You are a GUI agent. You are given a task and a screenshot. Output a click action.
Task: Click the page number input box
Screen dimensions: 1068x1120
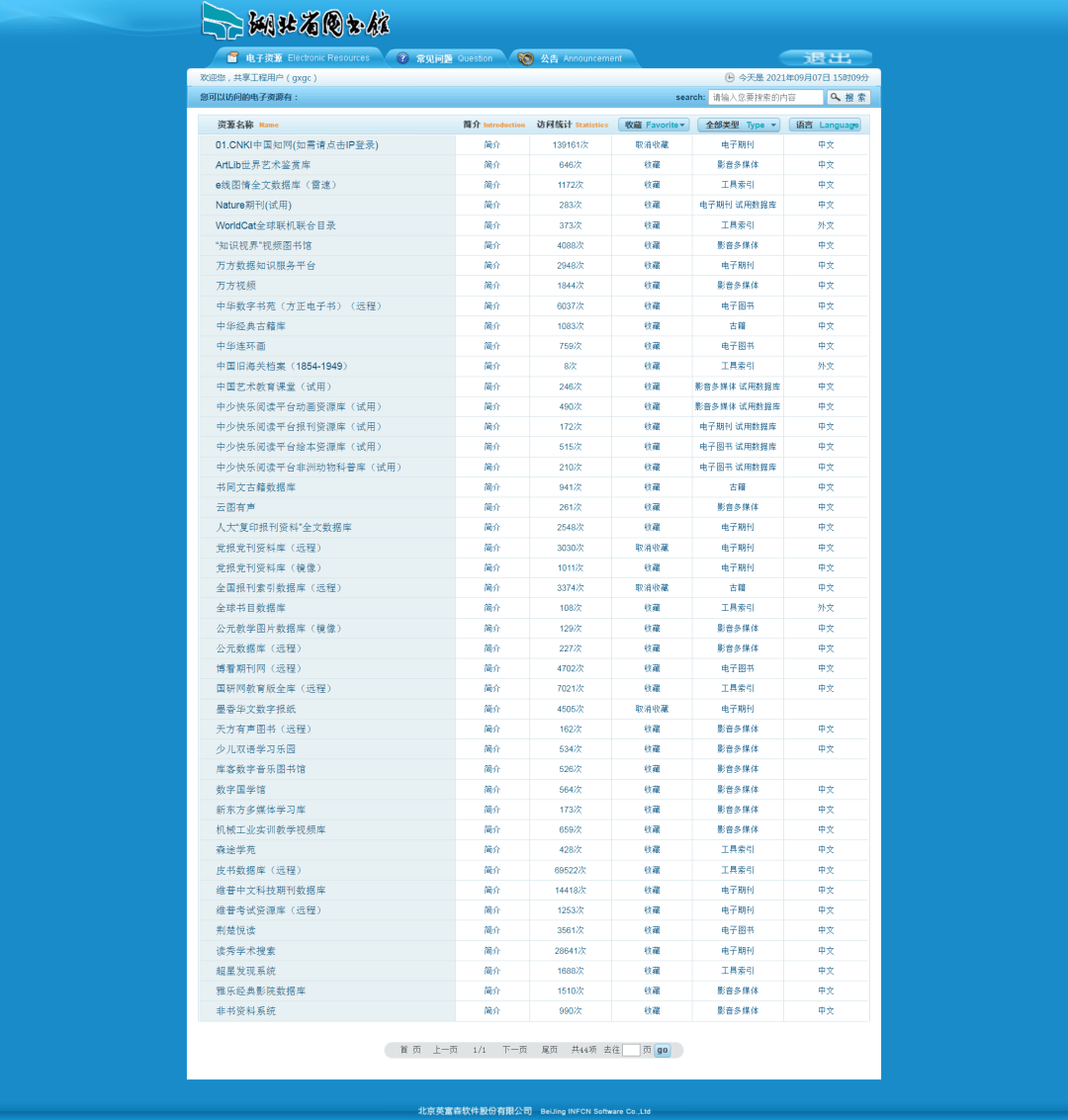[631, 1050]
